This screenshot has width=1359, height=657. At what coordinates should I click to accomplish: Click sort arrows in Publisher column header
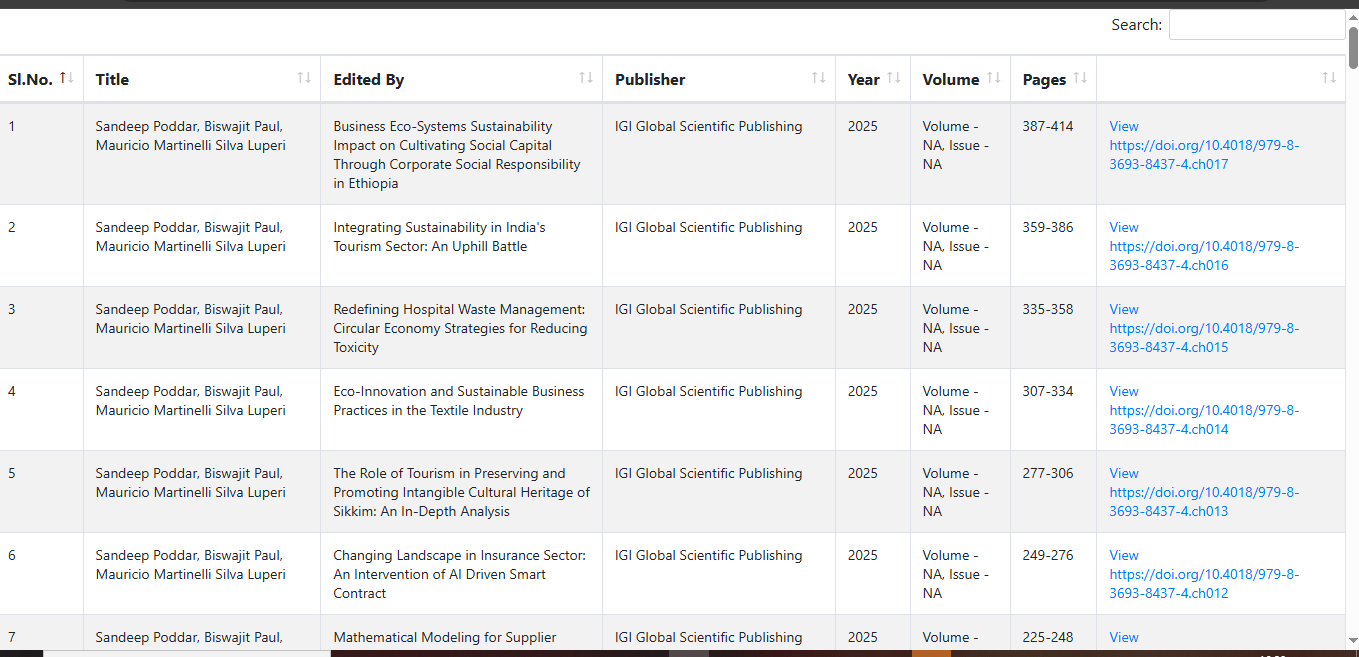(x=819, y=78)
